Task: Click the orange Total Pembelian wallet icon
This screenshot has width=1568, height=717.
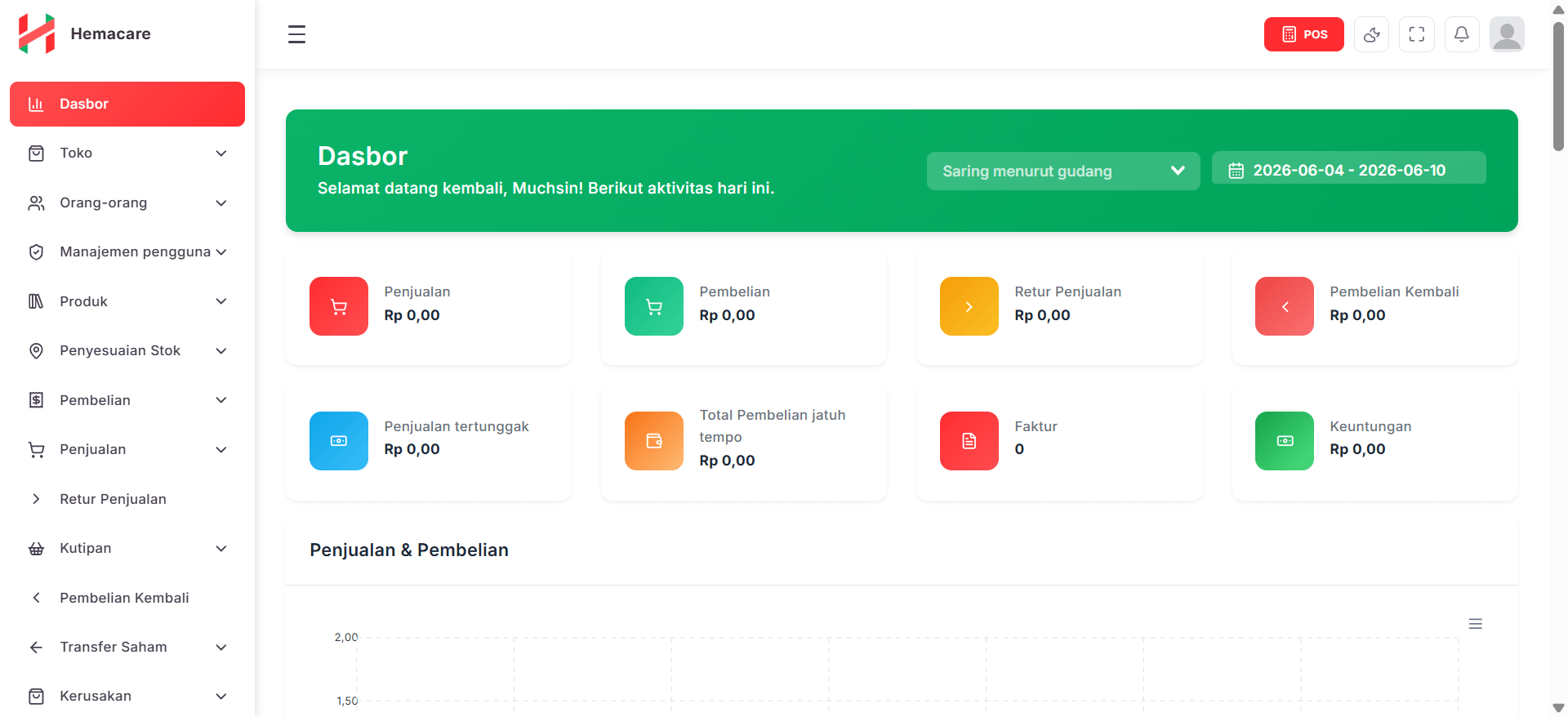Action: (x=654, y=441)
